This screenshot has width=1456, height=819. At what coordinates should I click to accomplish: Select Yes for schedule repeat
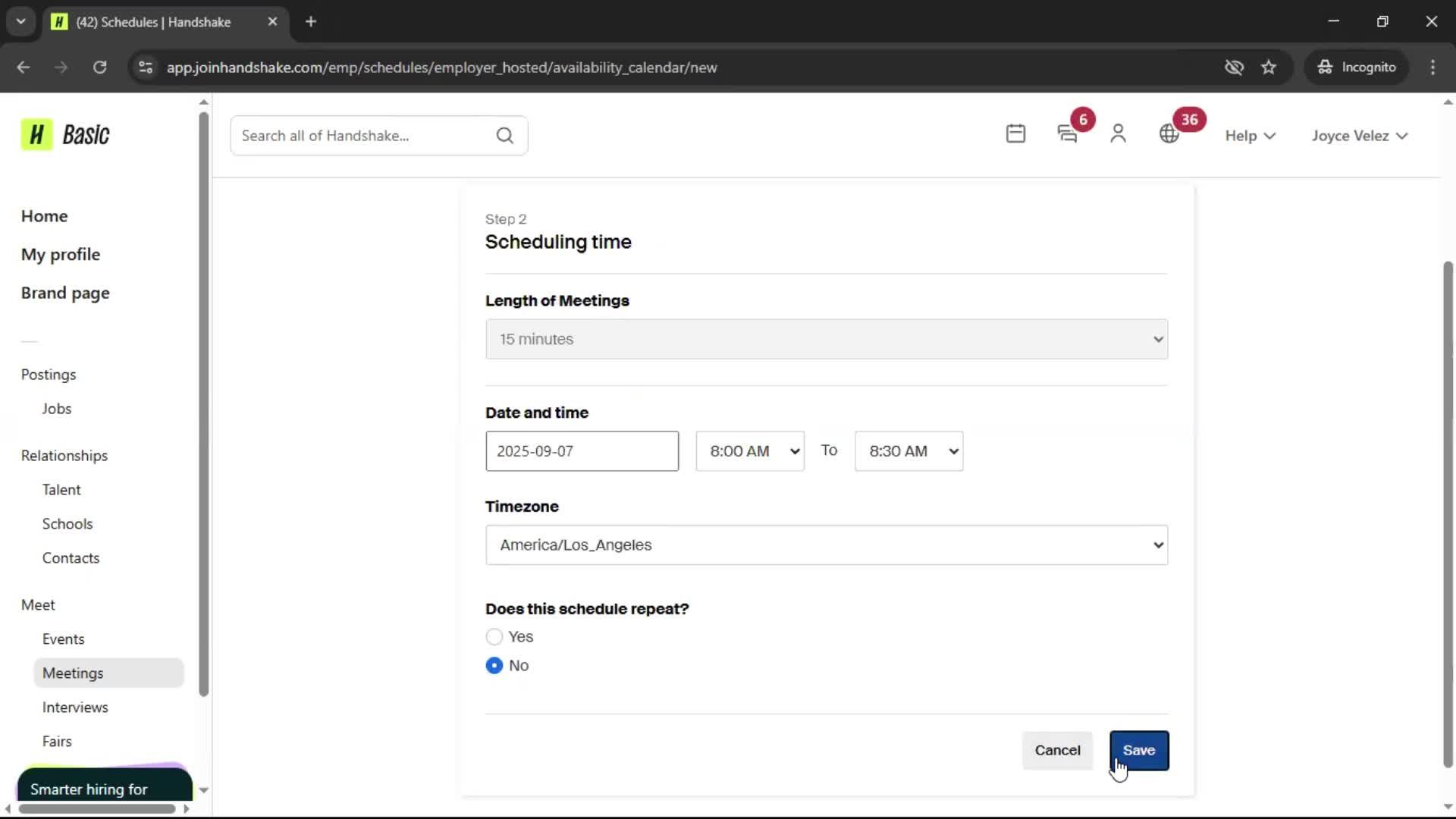[x=494, y=637]
